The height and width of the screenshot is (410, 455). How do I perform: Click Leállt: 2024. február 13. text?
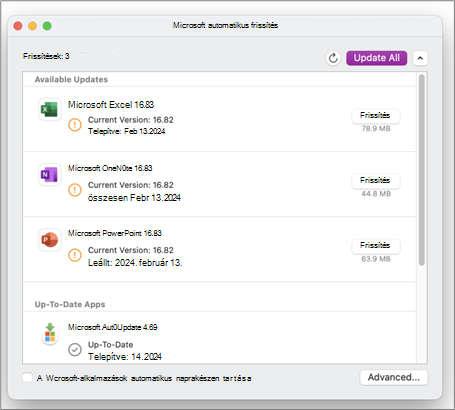click(135, 263)
